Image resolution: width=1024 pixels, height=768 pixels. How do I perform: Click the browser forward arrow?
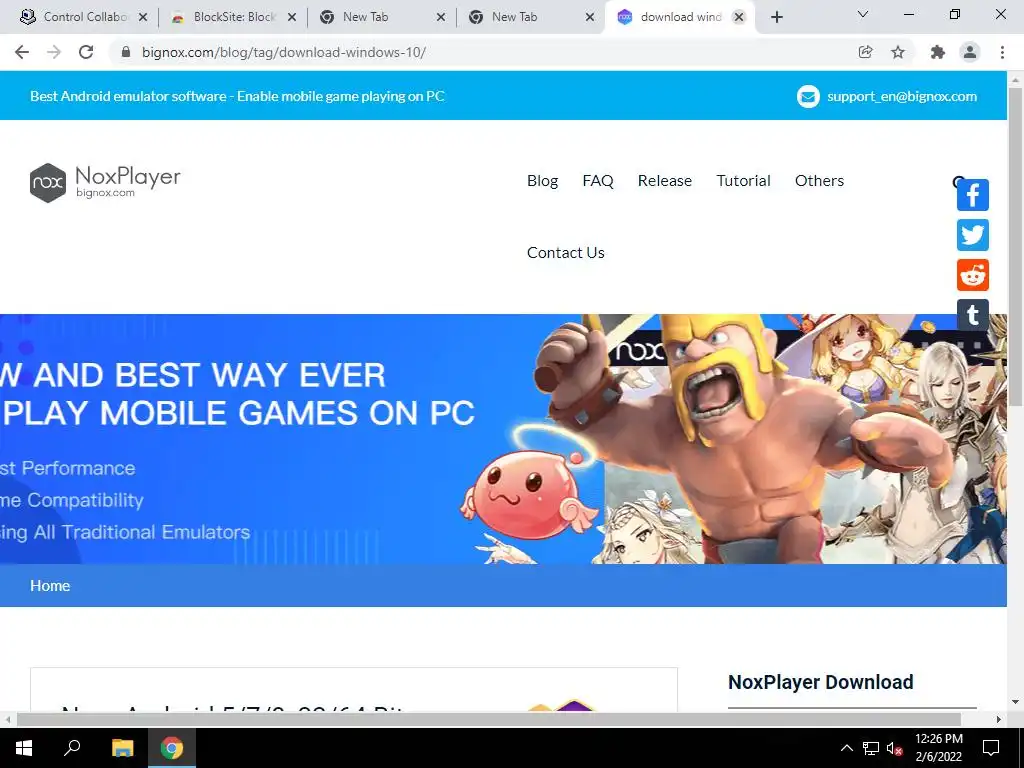pyautogui.click(x=54, y=52)
